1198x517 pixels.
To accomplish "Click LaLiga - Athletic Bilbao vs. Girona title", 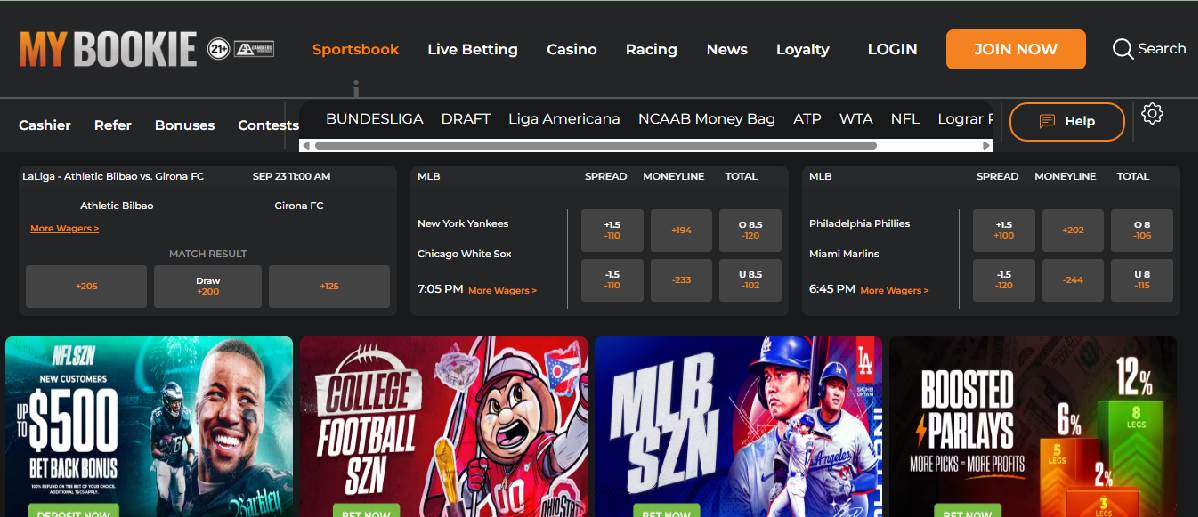I will coord(113,176).
